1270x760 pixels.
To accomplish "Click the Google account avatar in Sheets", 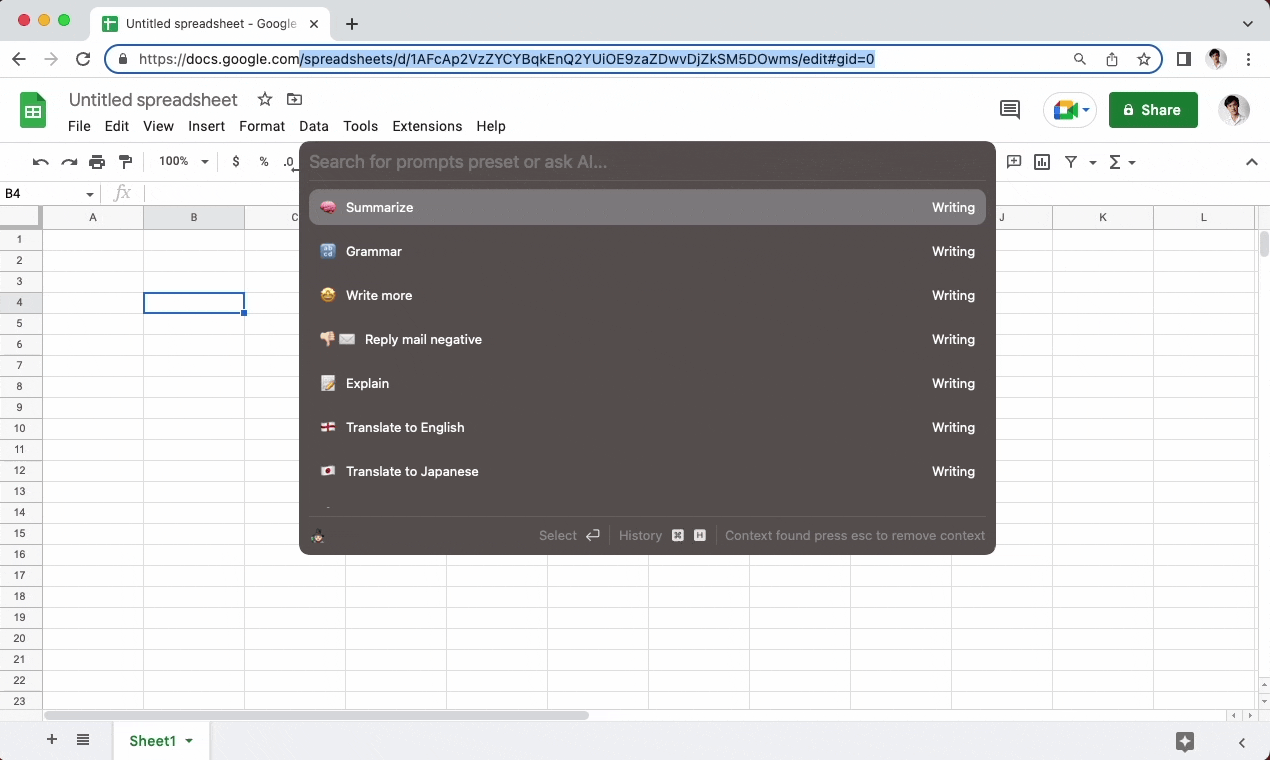I will click(1234, 110).
